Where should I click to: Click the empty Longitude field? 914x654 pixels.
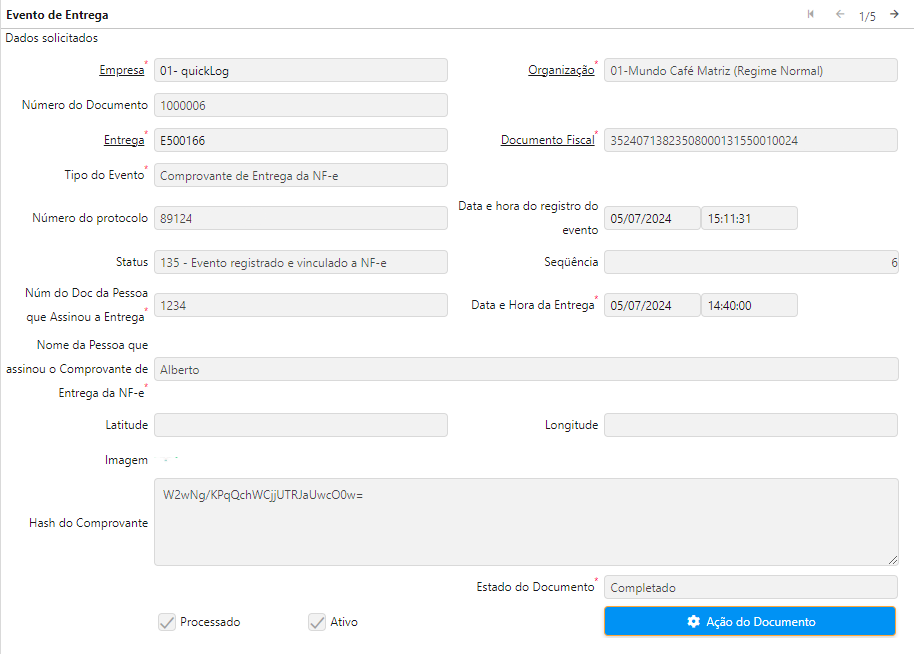(751, 425)
